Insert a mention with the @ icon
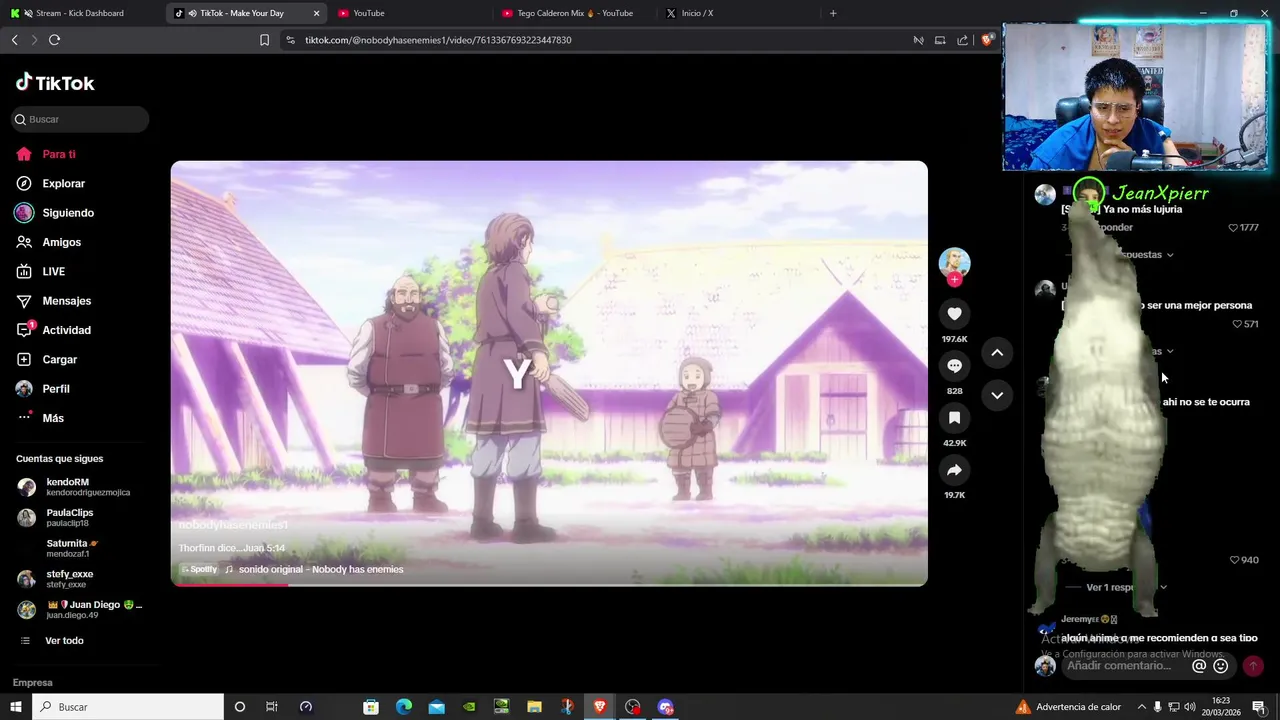The width and height of the screenshot is (1280, 720). point(1199,666)
